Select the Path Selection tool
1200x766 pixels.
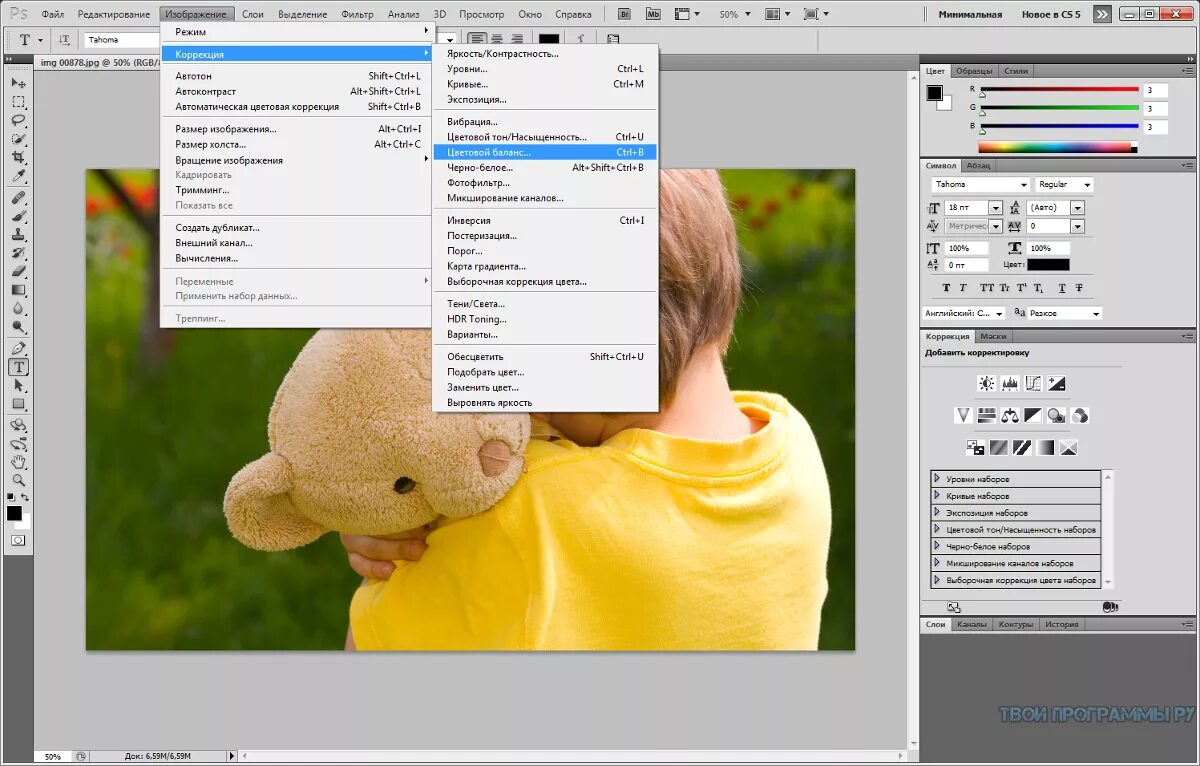point(18,386)
